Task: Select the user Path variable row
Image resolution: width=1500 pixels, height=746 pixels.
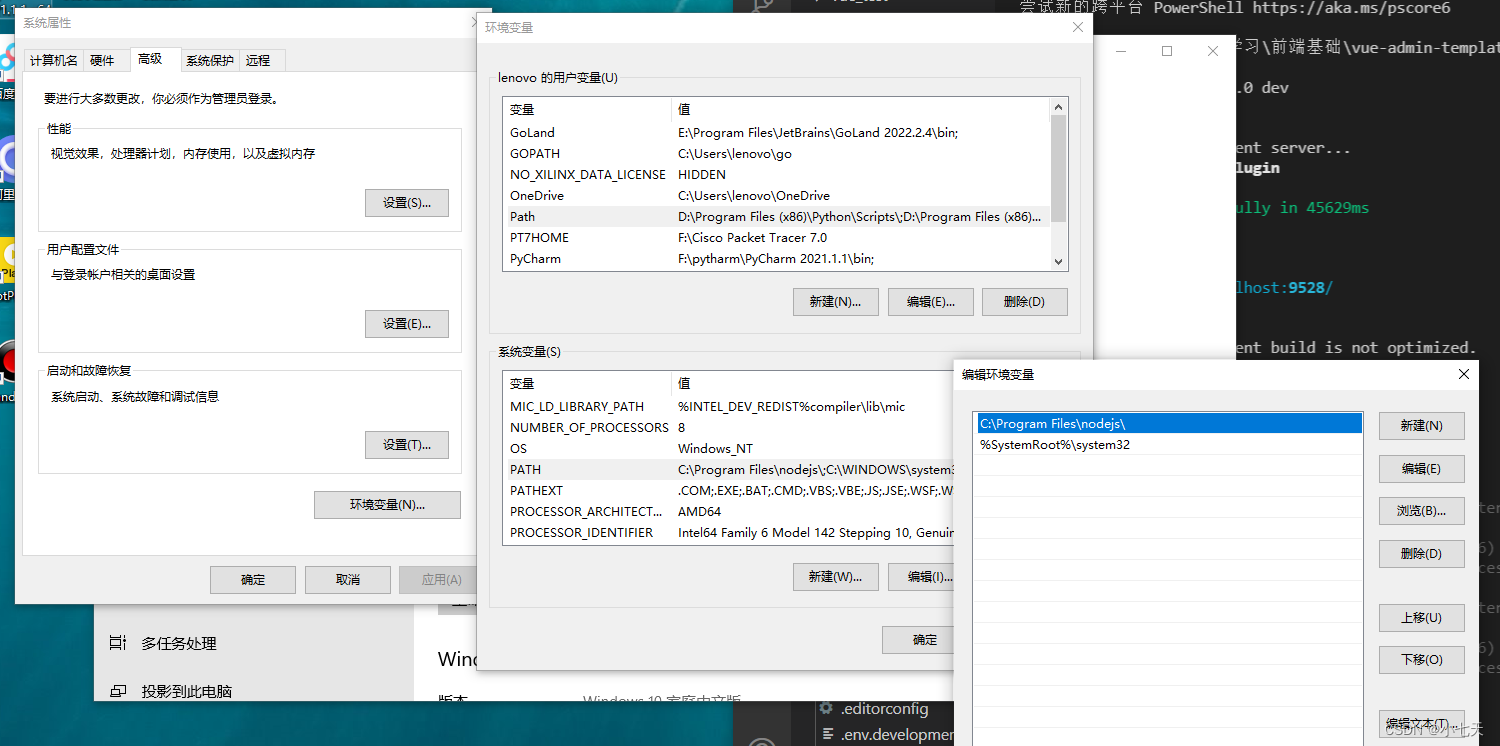Action: pyautogui.click(x=778, y=216)
